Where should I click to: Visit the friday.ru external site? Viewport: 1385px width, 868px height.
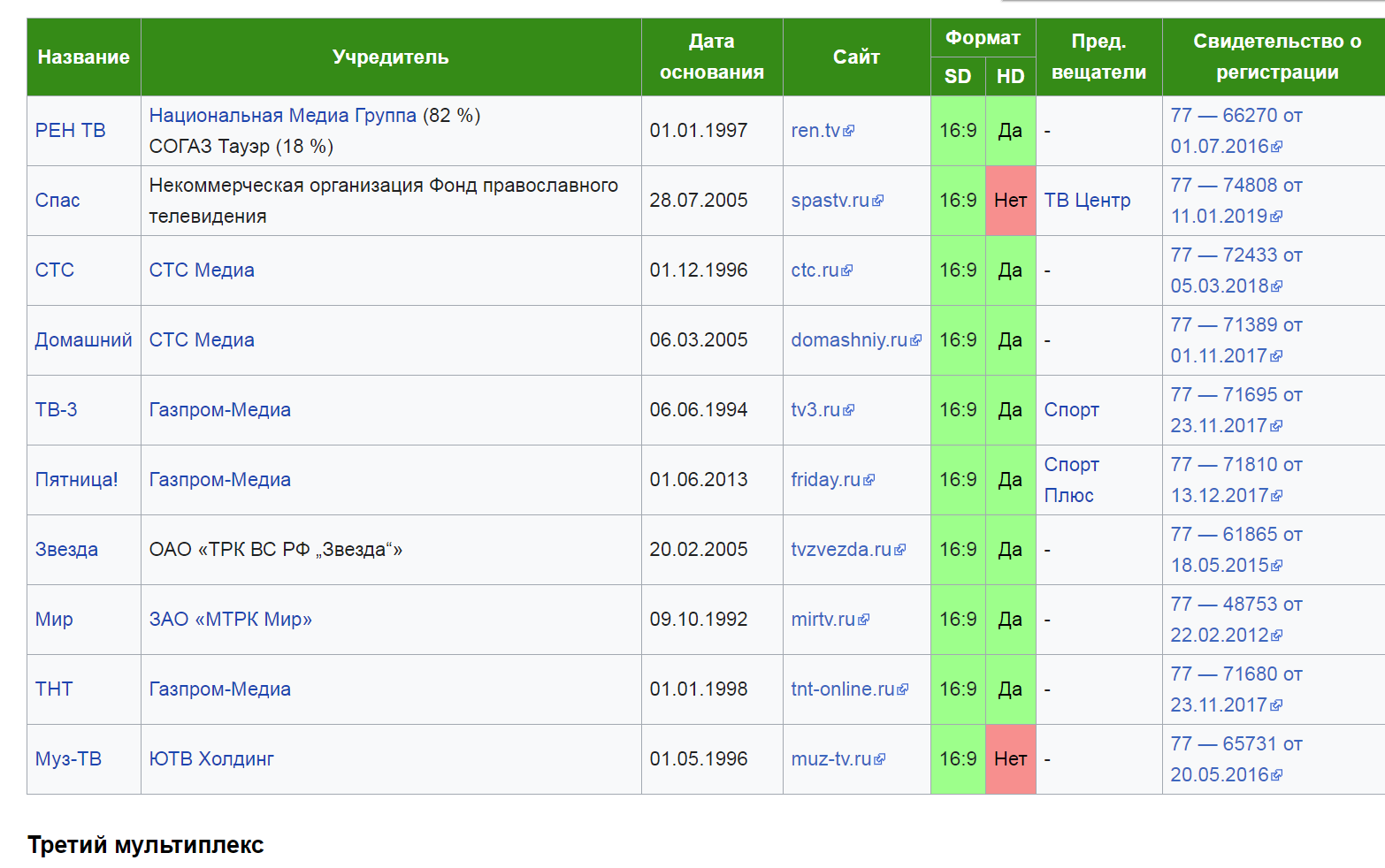point(832,480)
